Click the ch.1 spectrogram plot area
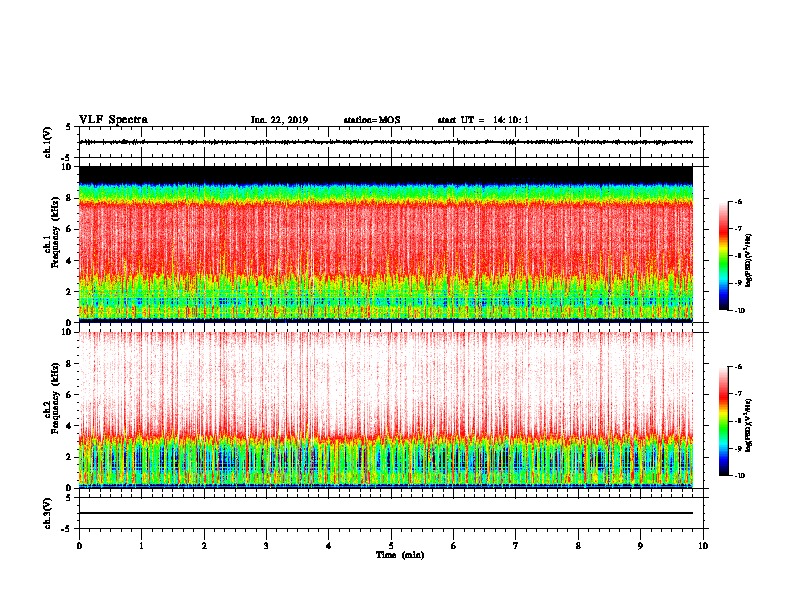 [386, 244]
